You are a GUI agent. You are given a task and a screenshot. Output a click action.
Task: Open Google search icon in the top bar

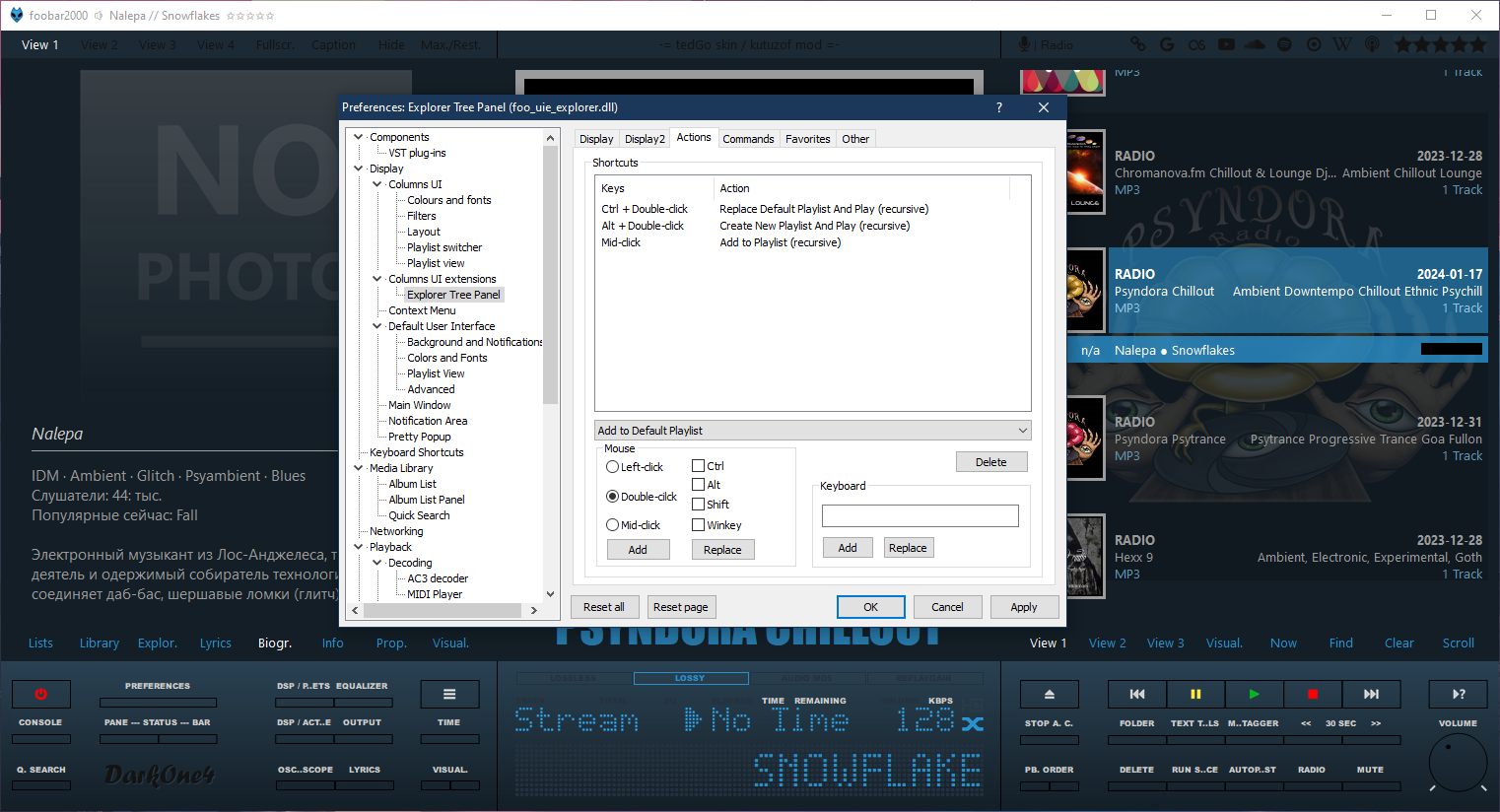point(1167,44)
